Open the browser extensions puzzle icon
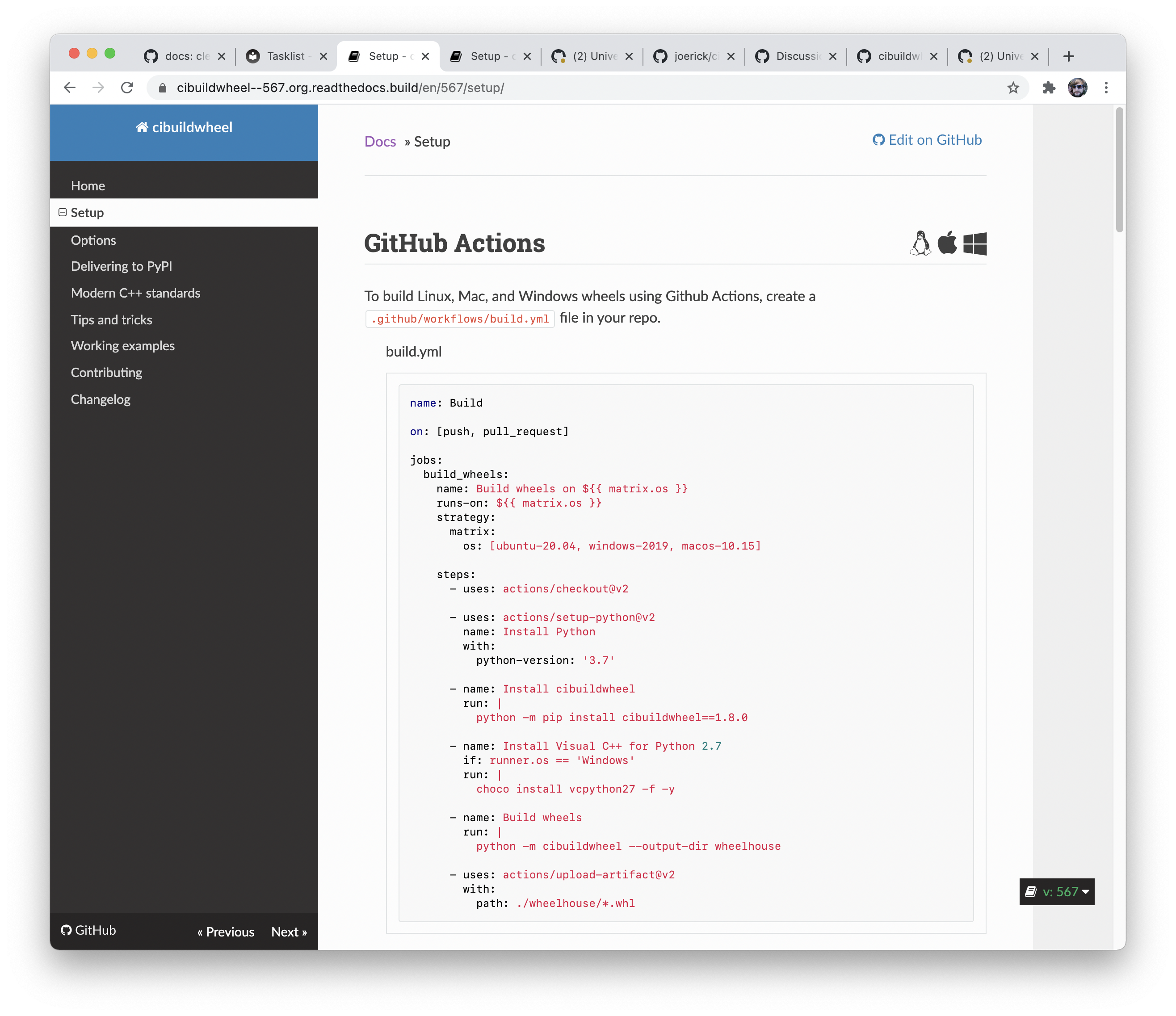Viewport: 1176px width, 1016px height. [1049, 88]
